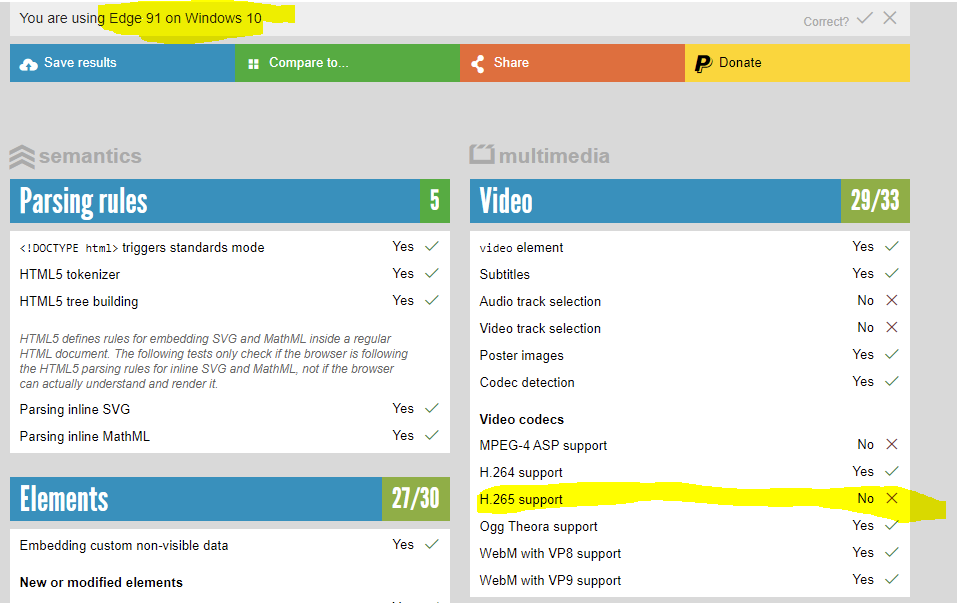Screen dimensions: 957x603
Task: Click the 'semantics' category heading text
Action: pyautogui.click(x=90, y=156)
